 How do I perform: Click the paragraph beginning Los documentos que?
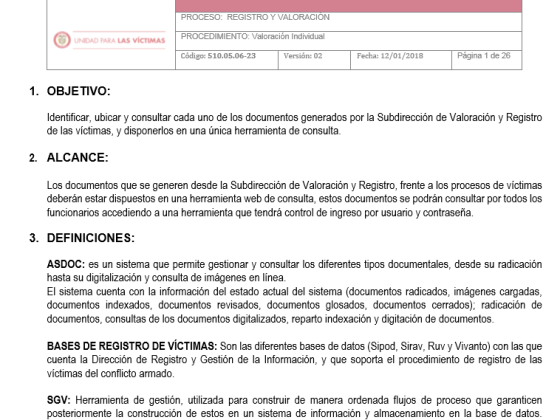pos(294,199)
